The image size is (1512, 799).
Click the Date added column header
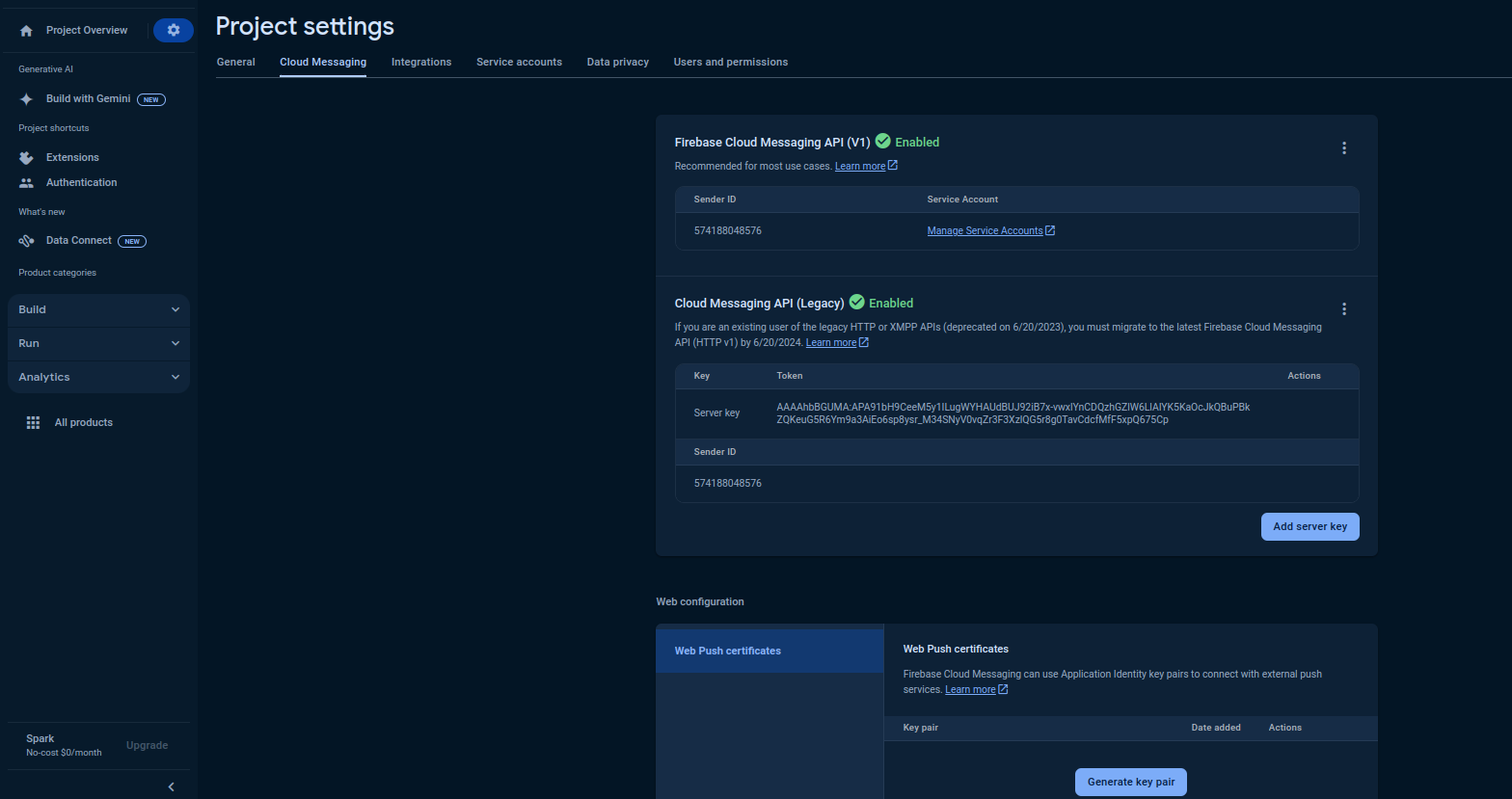1216,728
